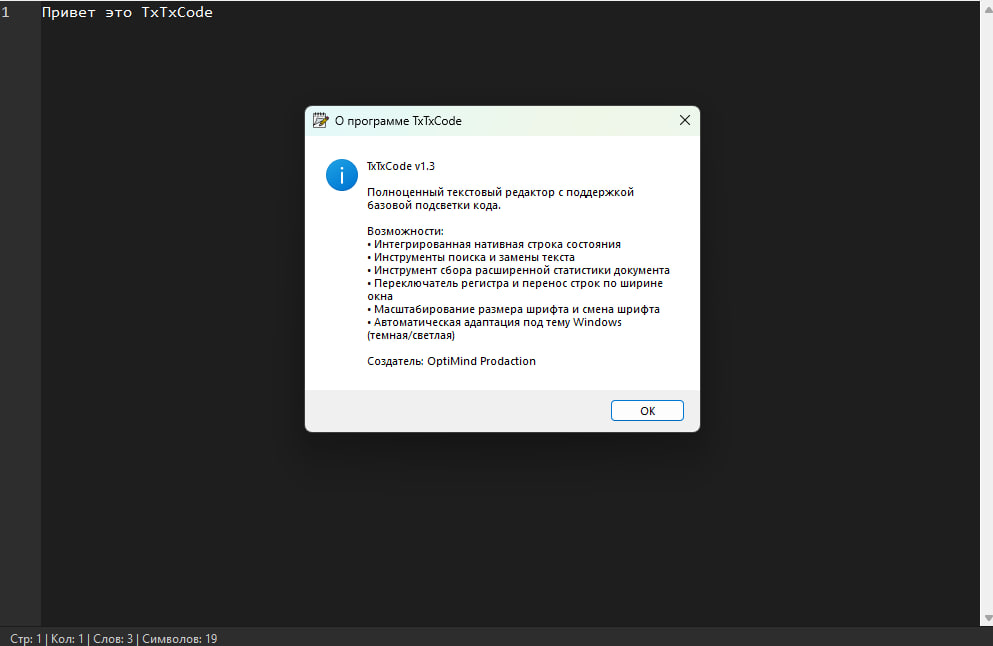The height and width of the screenshot is (646, 993).
Task: Click the 'Создатель: OptiMind Prodaction' line
Action: tap(452, 361)
